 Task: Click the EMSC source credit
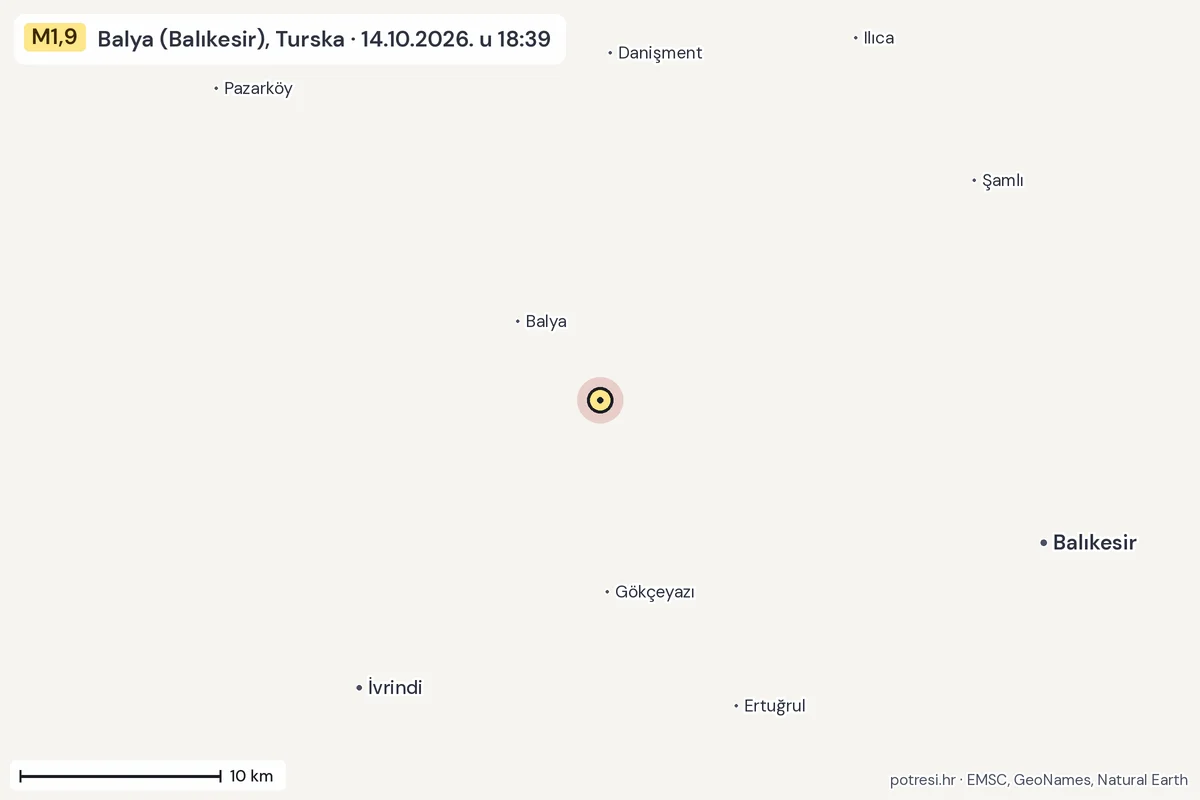pos(986,780)
